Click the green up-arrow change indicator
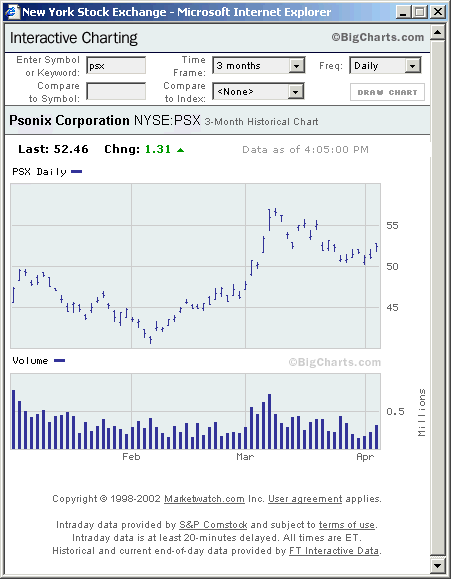Screen dimensions: 451x579 coord(180,150)
